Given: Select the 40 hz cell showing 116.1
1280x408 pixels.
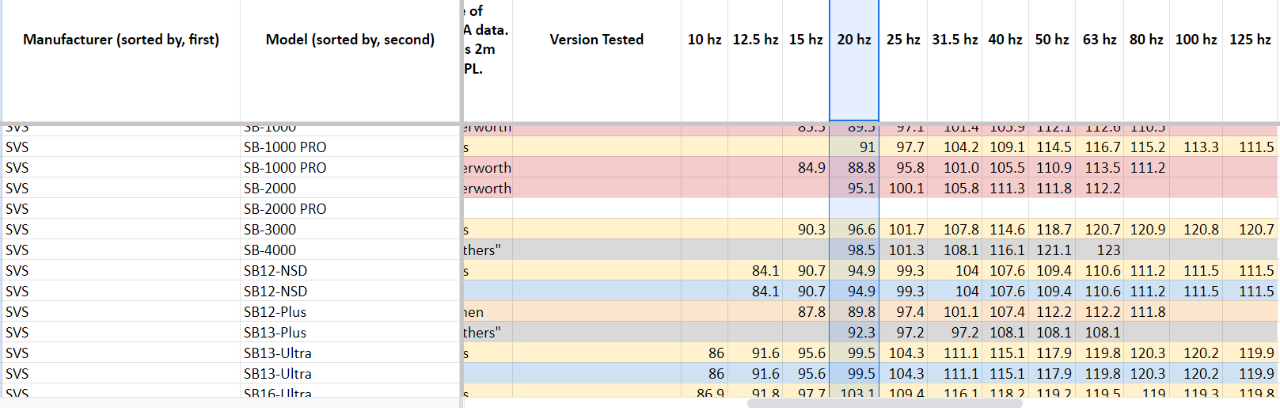Looking at the screenshot, I should pyautogui.click(x=1003, y=250).
